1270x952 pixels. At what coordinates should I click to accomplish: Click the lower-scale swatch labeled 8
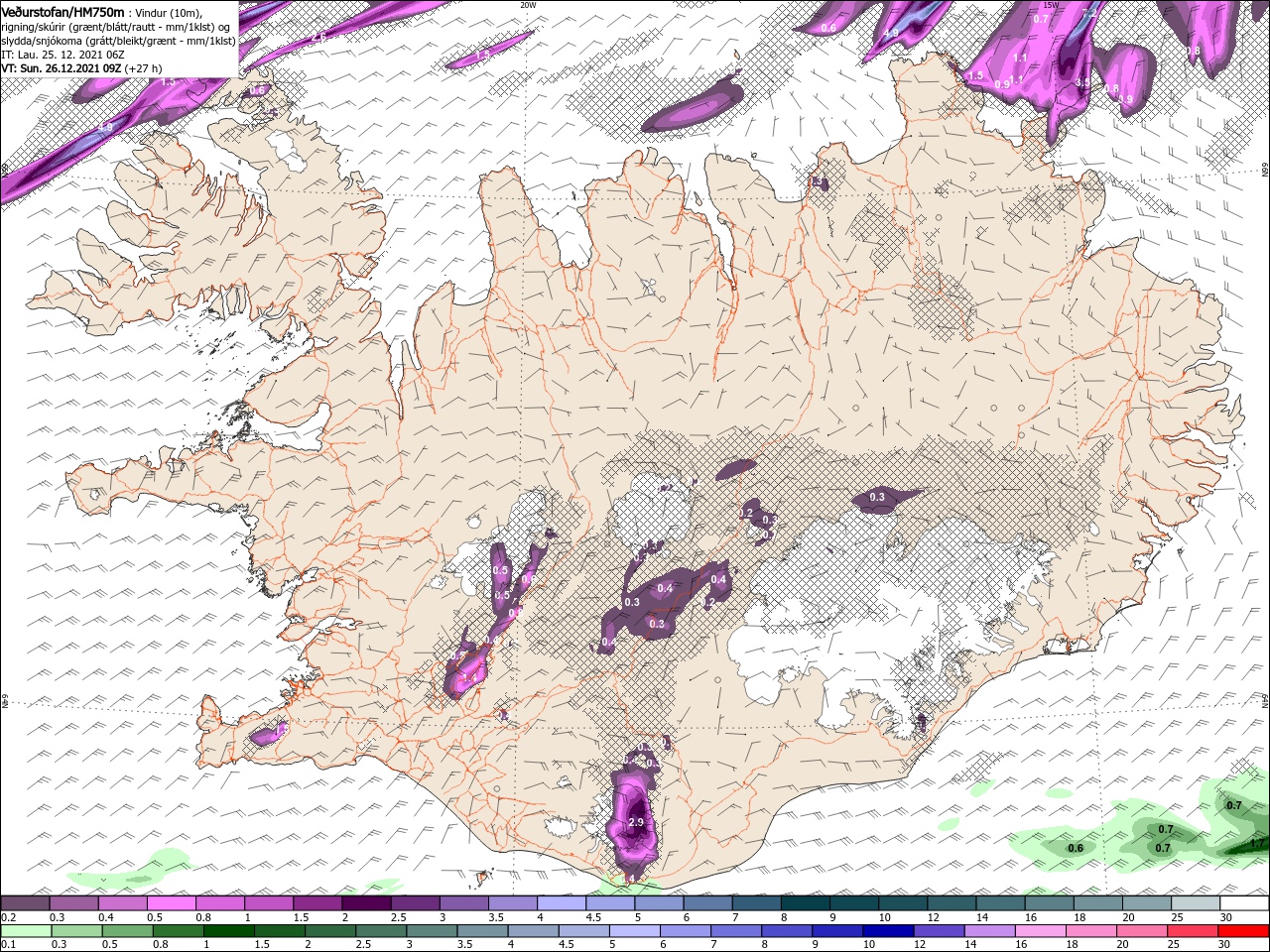(x=787, y=930)
